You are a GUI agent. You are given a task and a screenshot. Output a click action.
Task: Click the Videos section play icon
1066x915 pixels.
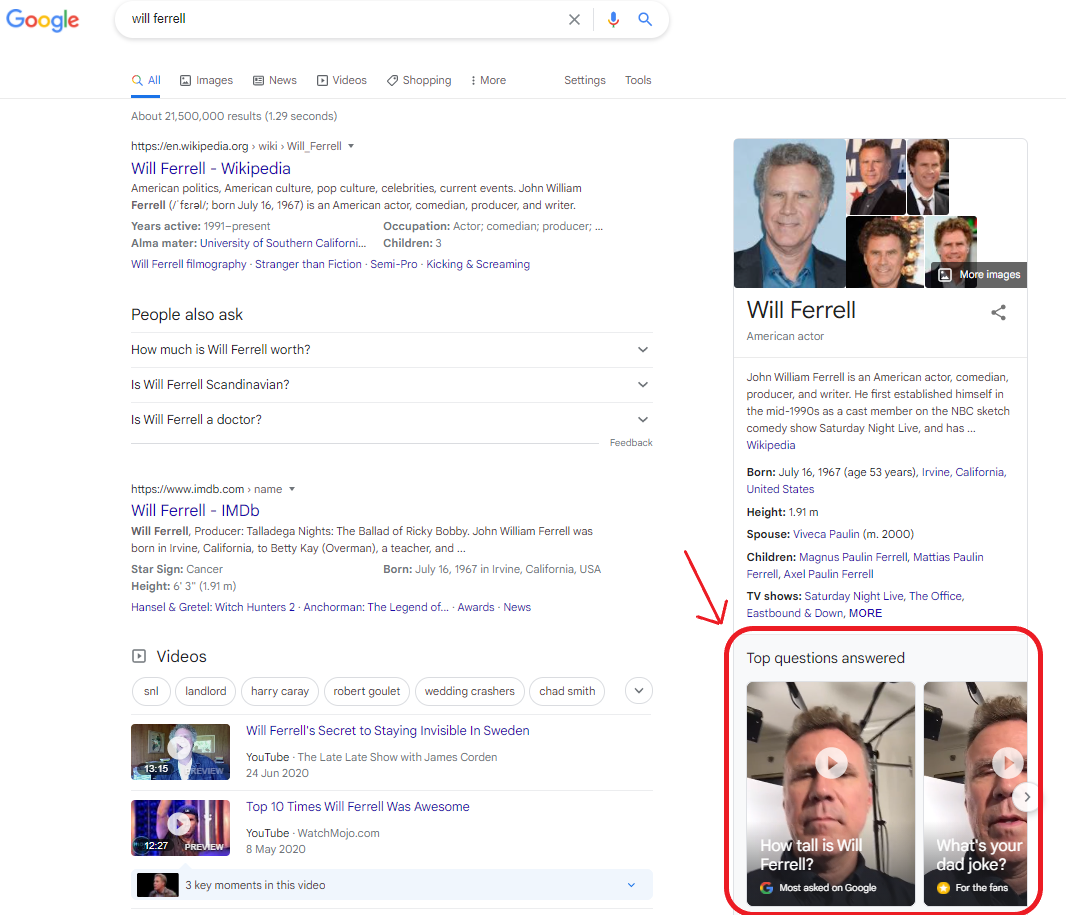pos(139,656)
